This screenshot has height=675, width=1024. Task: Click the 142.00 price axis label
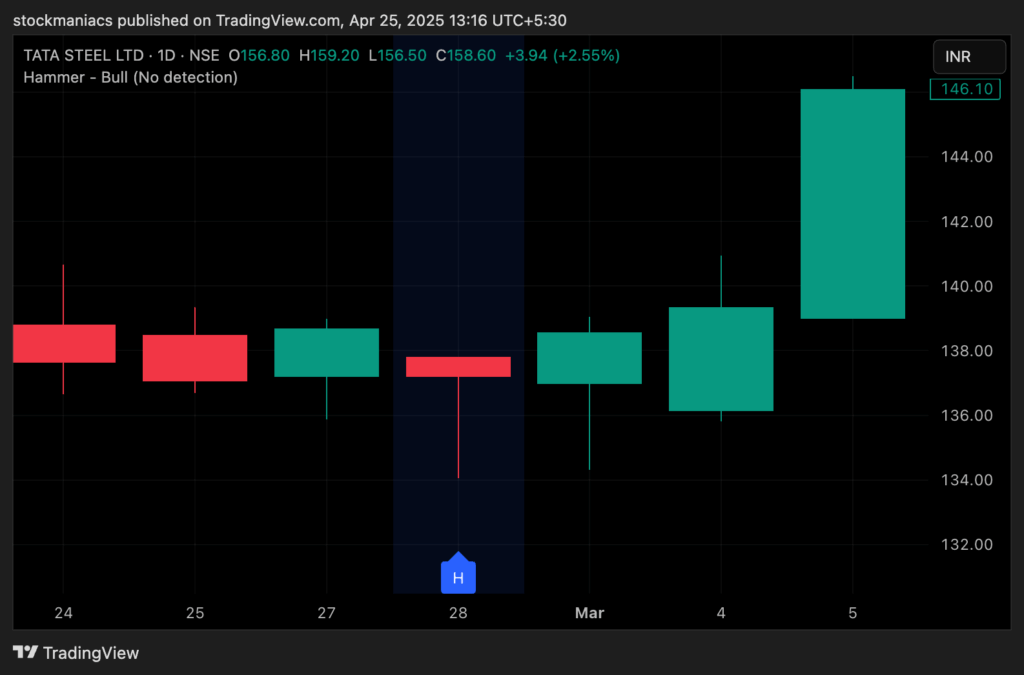[x=967, y=222]
